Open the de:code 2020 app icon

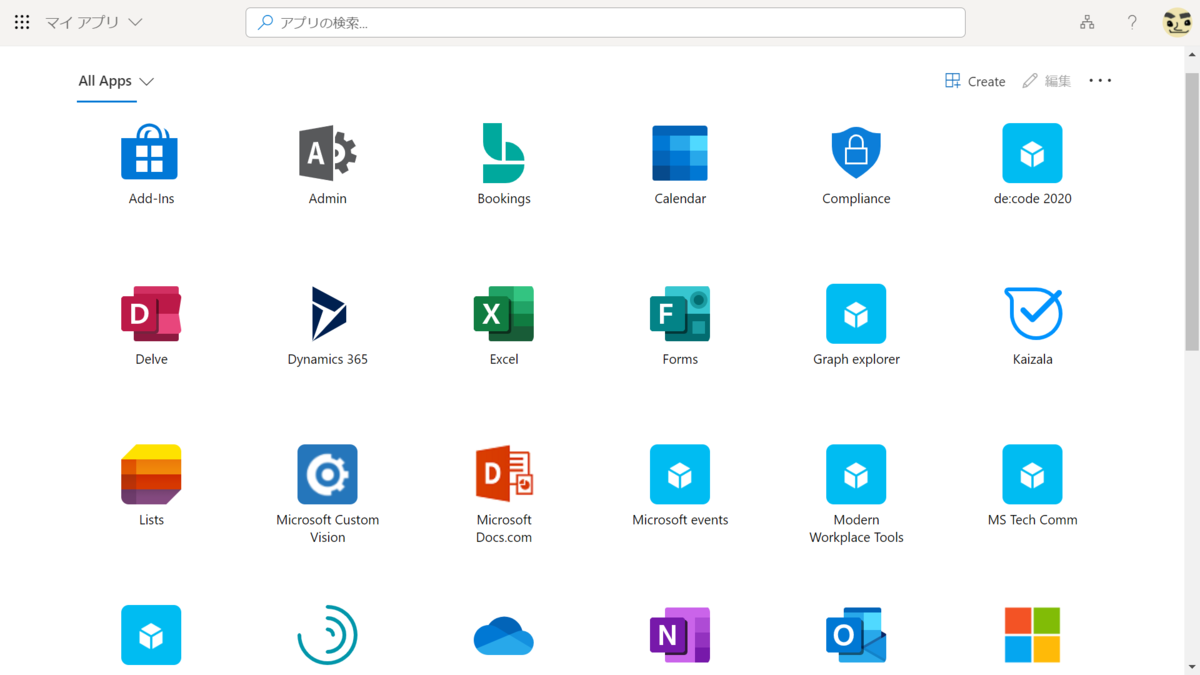pos(1032,153)
